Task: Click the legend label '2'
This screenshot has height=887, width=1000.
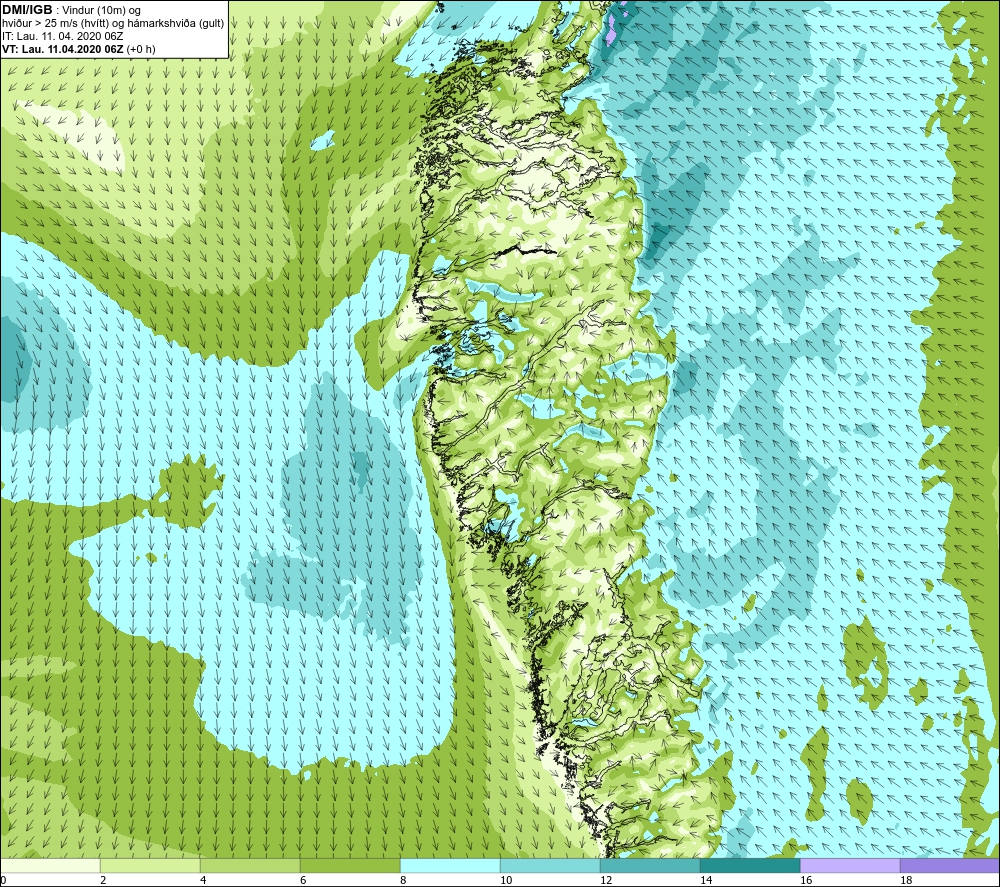Action: pos(103,880)
